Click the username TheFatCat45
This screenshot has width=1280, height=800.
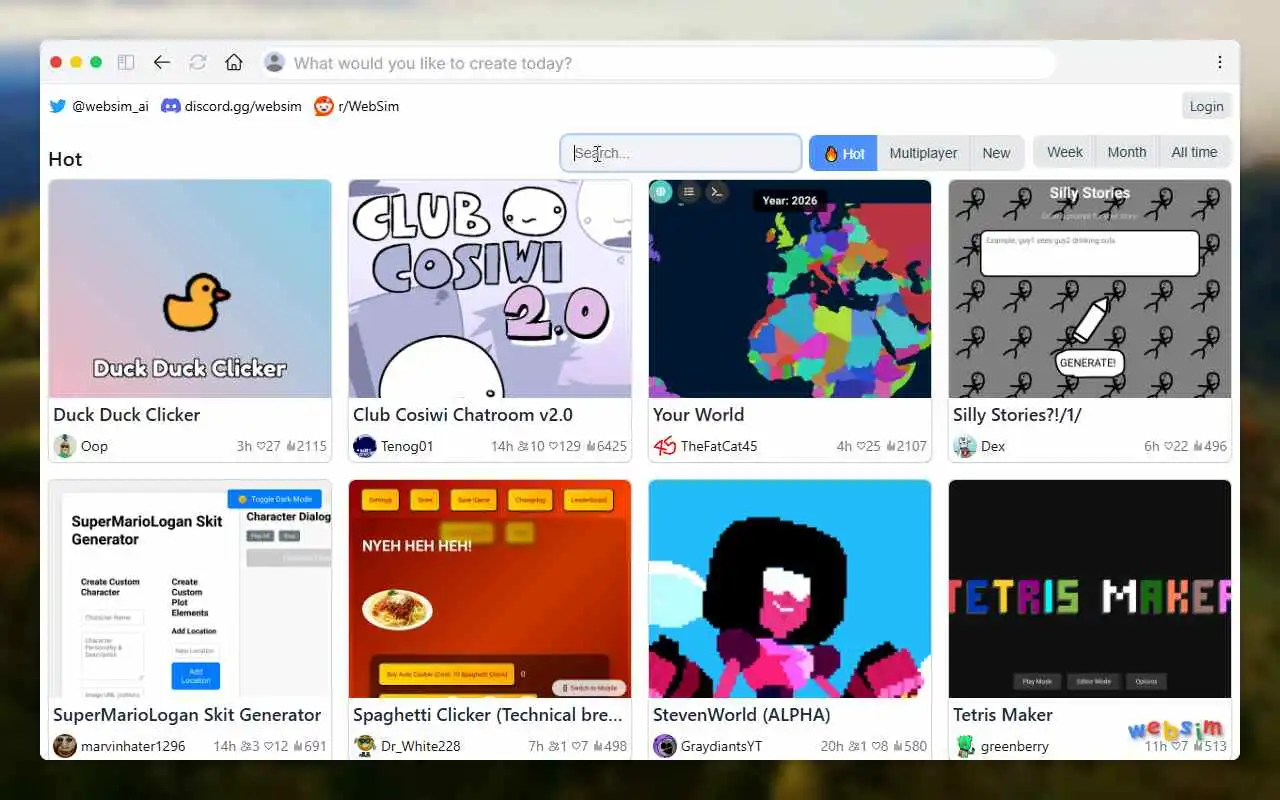719,446
